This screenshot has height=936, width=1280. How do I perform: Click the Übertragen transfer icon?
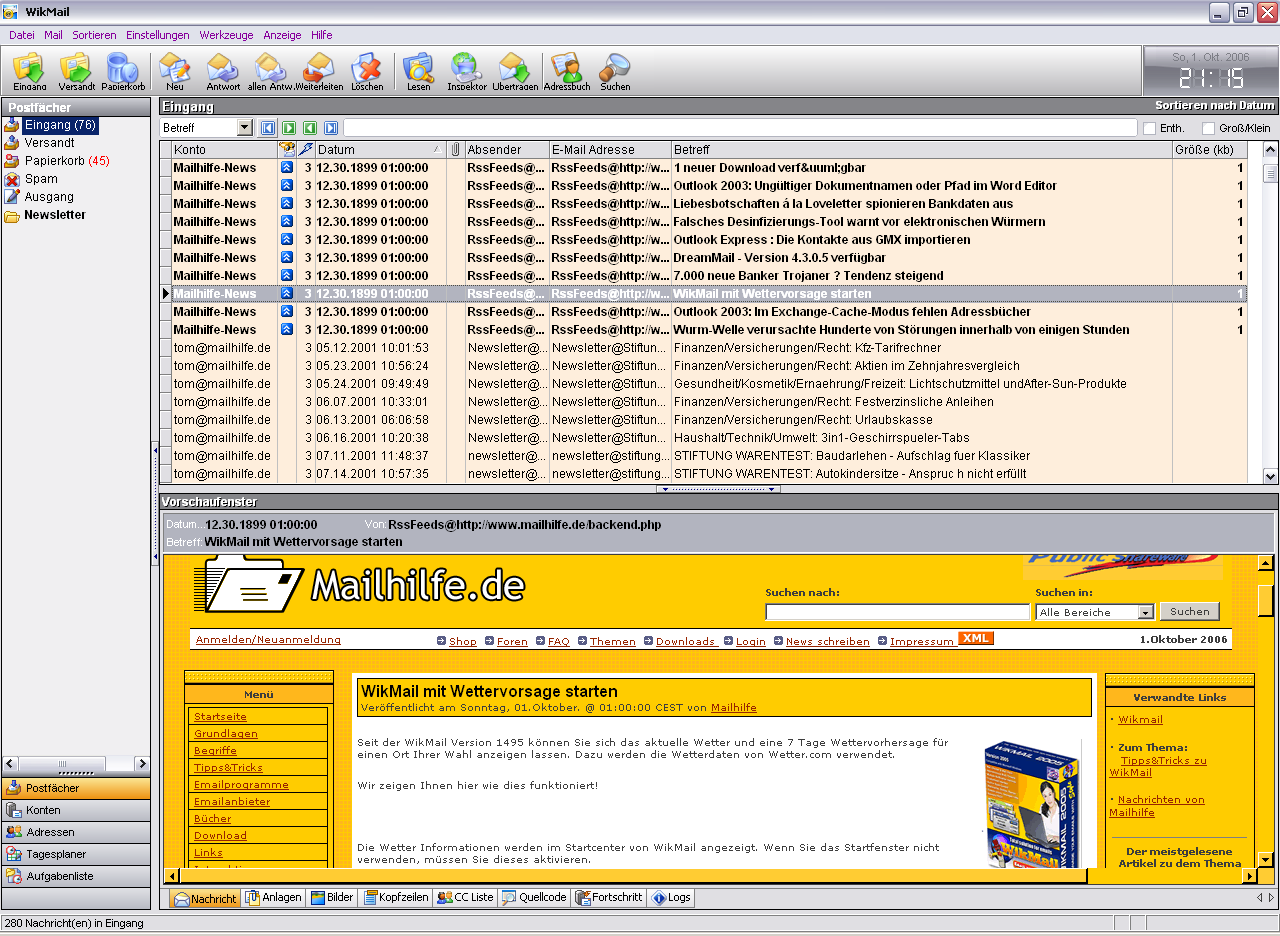(x=515, y=71)
